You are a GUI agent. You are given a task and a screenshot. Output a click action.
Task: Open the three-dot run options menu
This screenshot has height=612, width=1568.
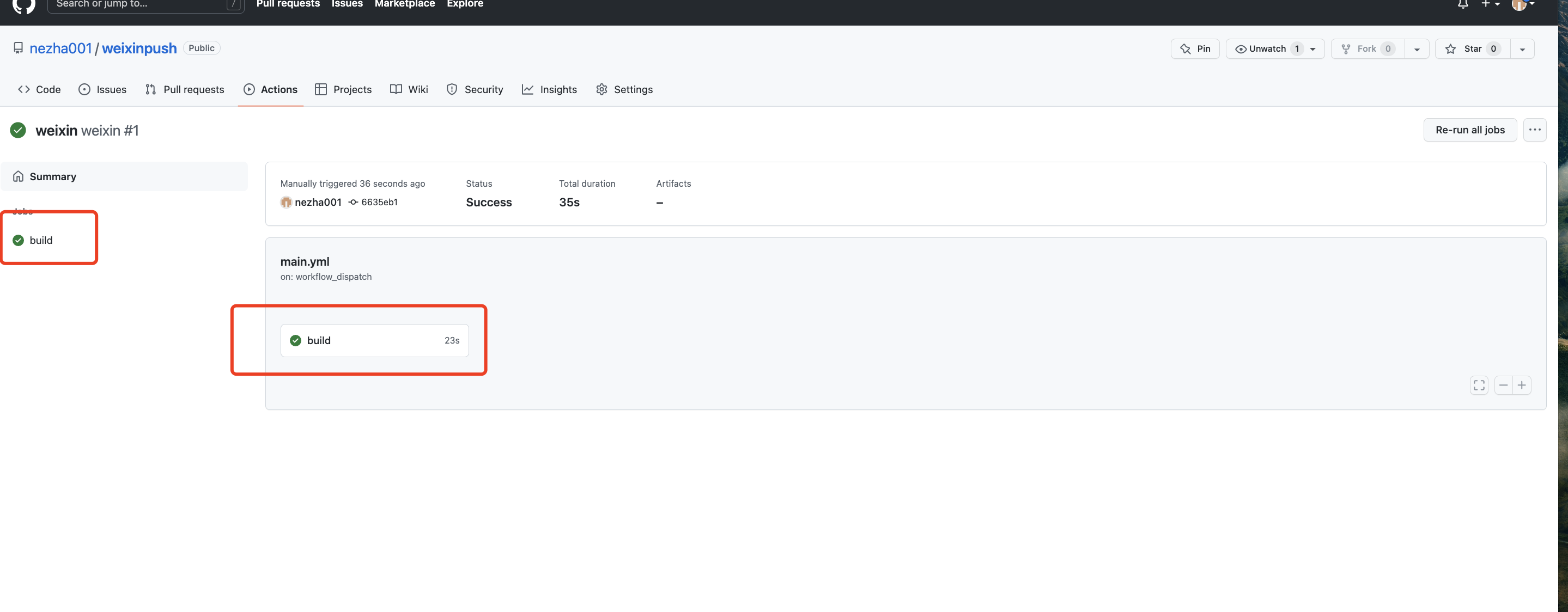[x=1535, y=130]
